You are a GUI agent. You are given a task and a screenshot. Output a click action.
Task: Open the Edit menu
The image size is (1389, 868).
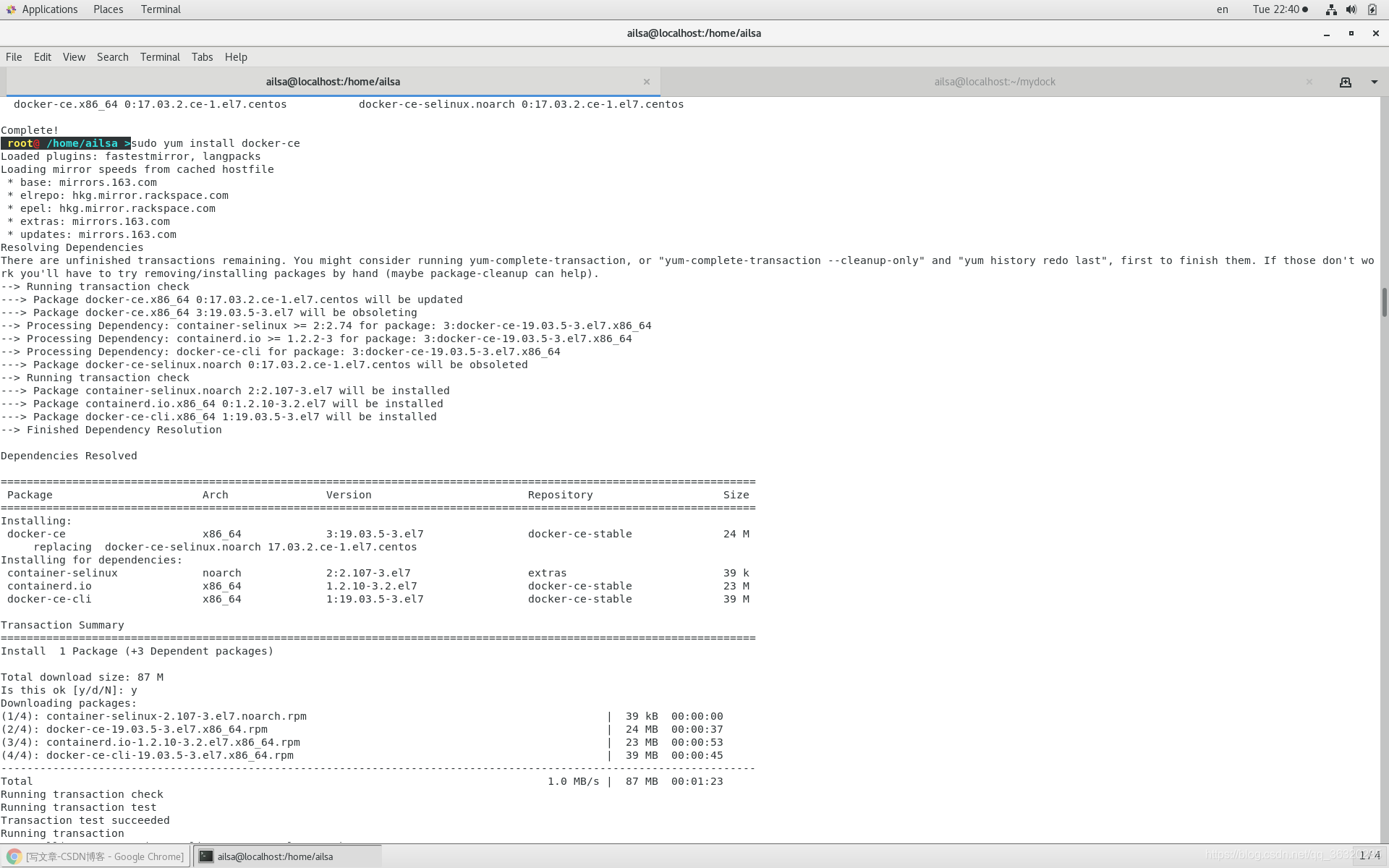[43, 57]
